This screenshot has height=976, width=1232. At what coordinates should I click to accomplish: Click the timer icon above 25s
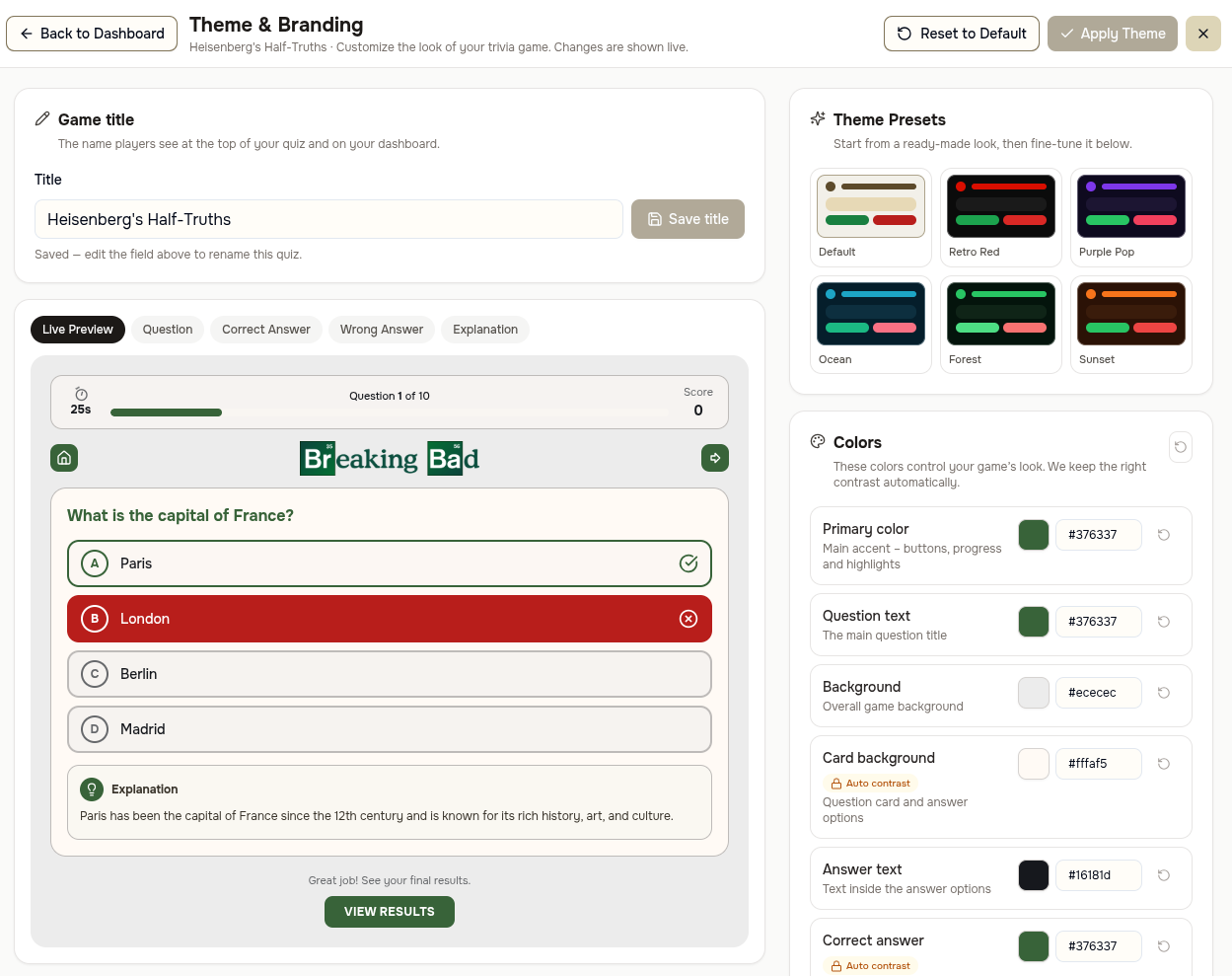[x=81, y=394]
